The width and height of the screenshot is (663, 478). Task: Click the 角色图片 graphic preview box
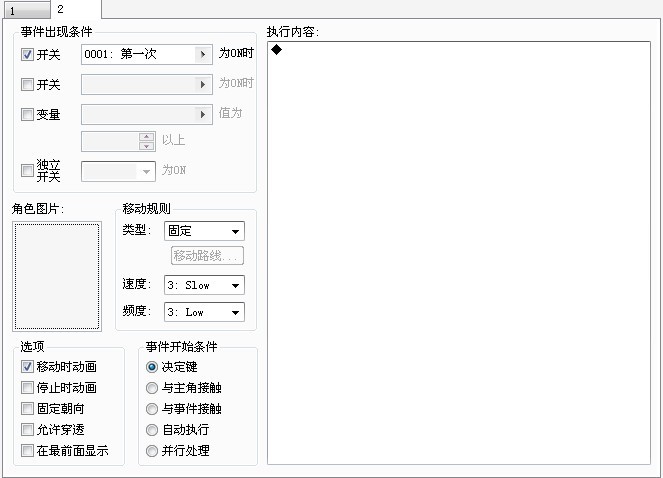(57, 276)
